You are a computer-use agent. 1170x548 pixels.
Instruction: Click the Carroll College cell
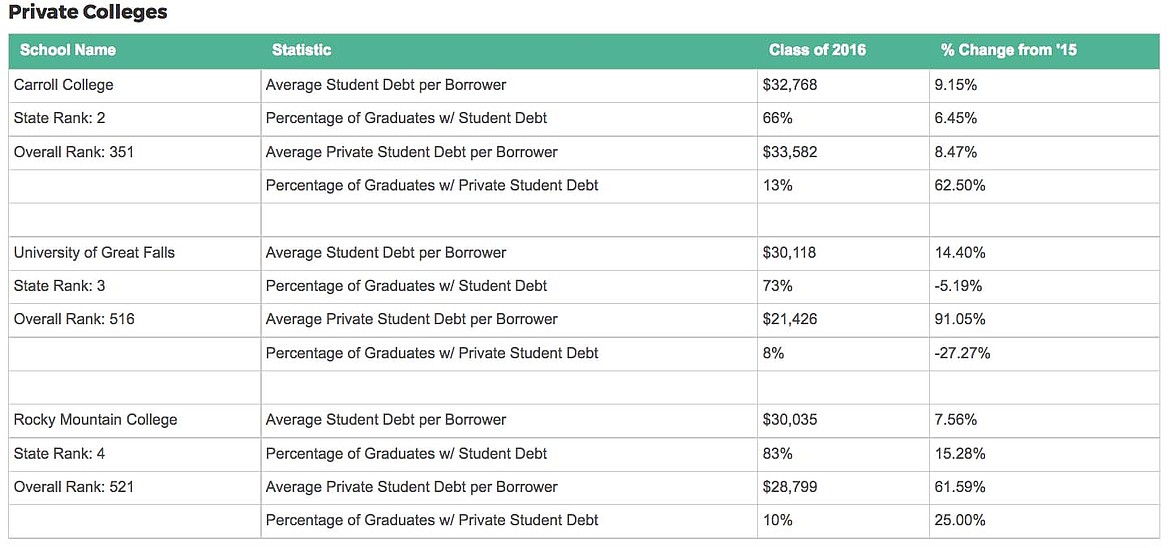point(64,85)
